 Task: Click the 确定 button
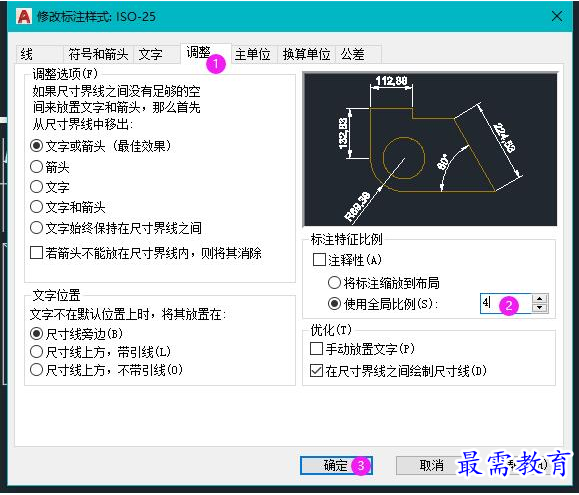[x=336, y=465]
